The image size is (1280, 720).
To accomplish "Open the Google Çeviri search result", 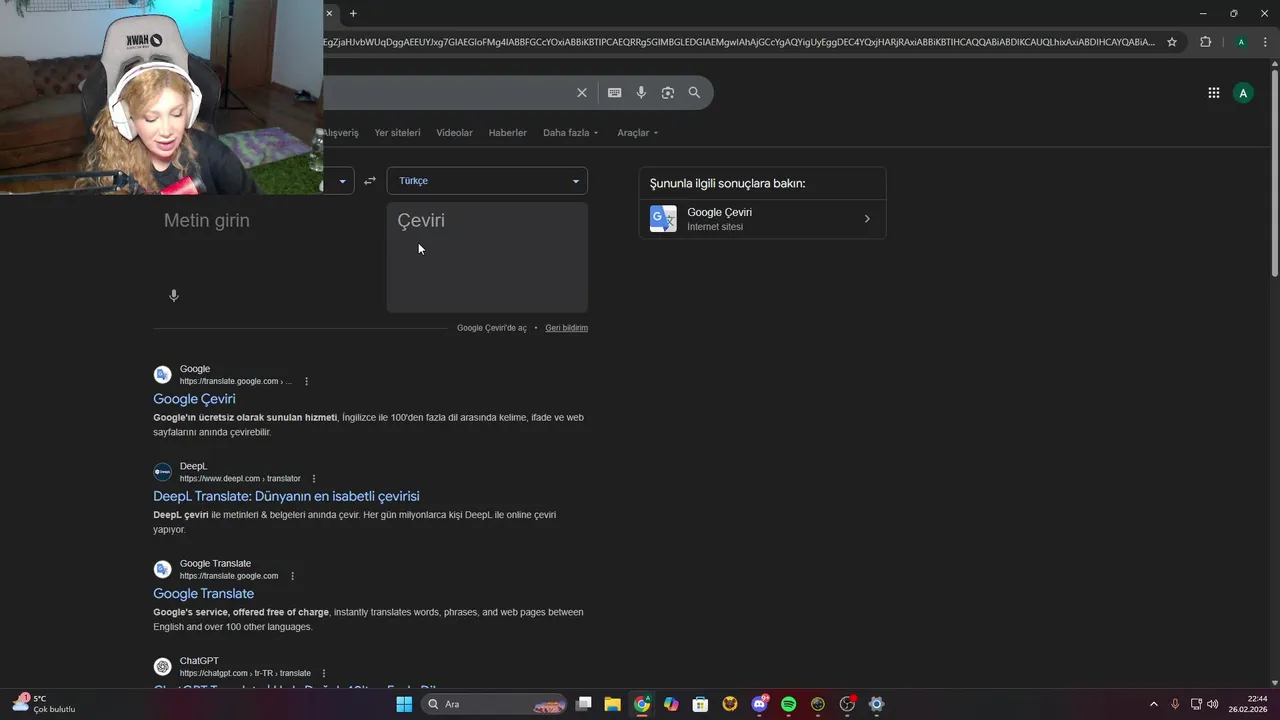I will (194, 399).
